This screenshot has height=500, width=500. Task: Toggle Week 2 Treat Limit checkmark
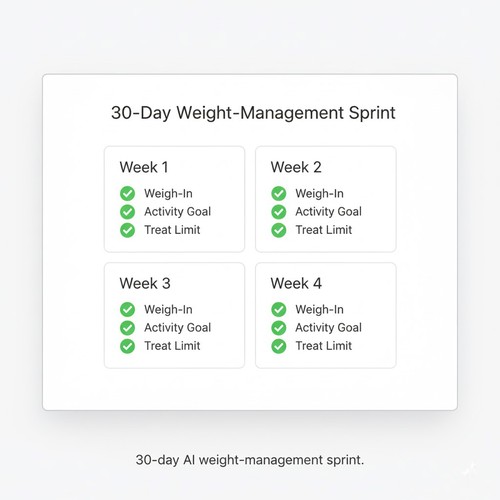point(279,230)
